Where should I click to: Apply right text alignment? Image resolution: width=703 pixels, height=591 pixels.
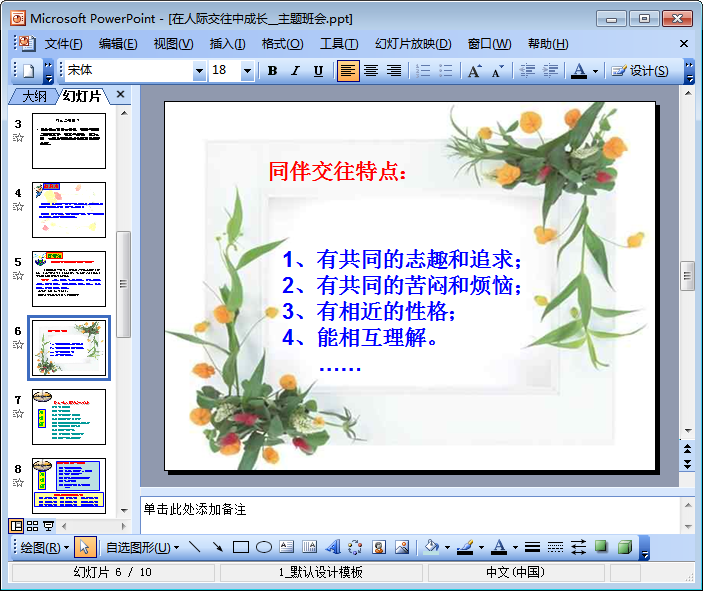[x=394, y=71]
